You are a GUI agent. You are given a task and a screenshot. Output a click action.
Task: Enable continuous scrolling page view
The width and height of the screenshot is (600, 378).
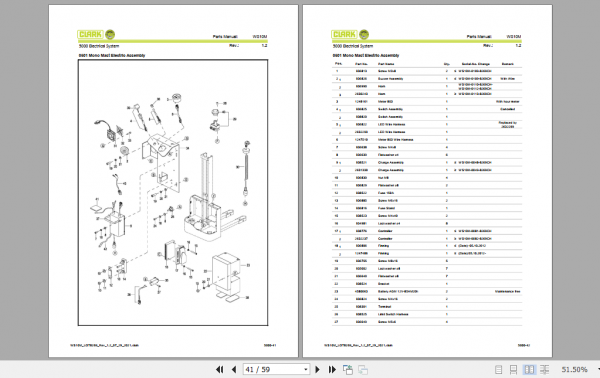click(514, 370)
